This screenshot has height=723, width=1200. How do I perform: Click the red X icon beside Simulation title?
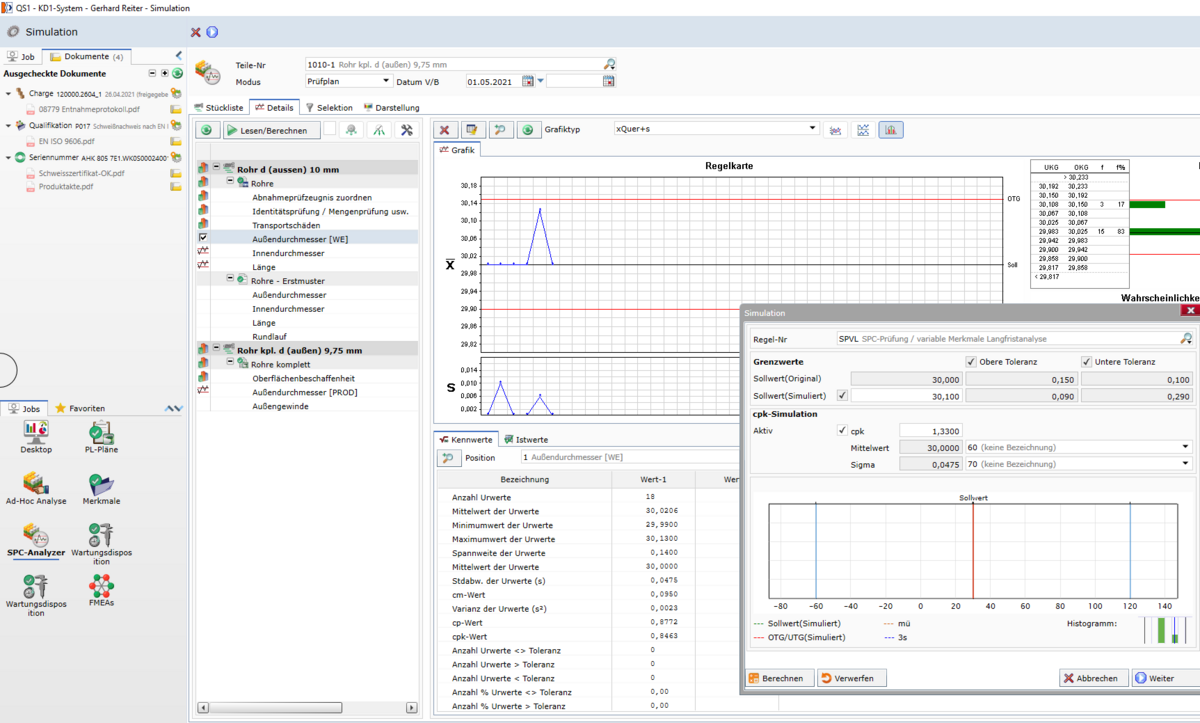click(195, 32)
